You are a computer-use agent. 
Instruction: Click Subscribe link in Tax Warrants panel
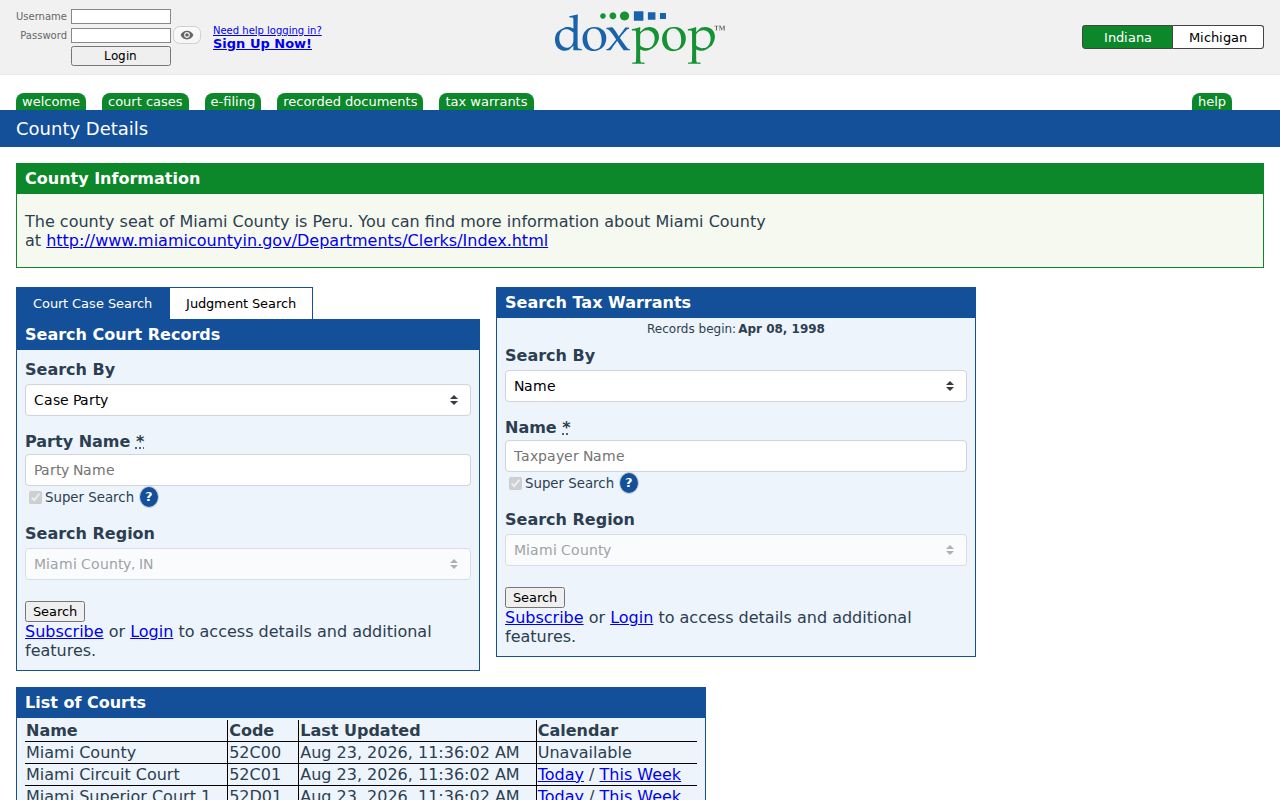tap(544, 617)
